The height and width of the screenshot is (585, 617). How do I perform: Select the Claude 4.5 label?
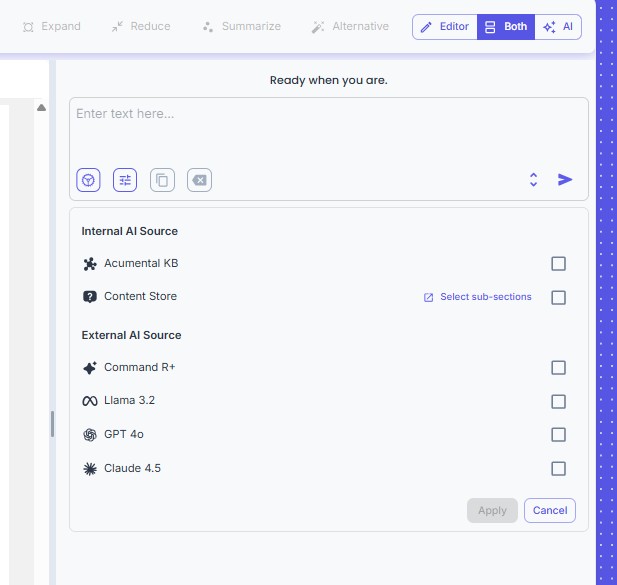pyautogui.click(x=132, y=468)
